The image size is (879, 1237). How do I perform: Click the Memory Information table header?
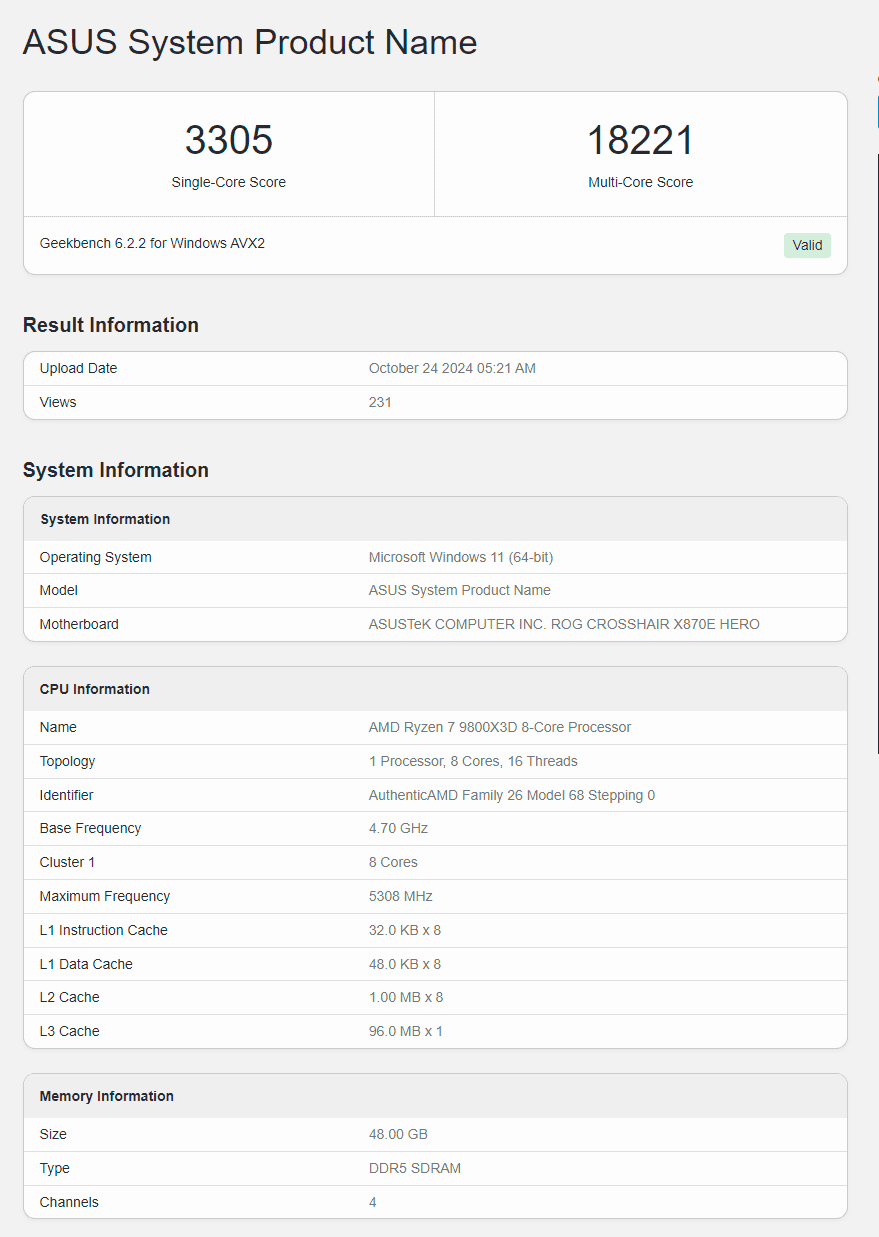click(107, 1096)
